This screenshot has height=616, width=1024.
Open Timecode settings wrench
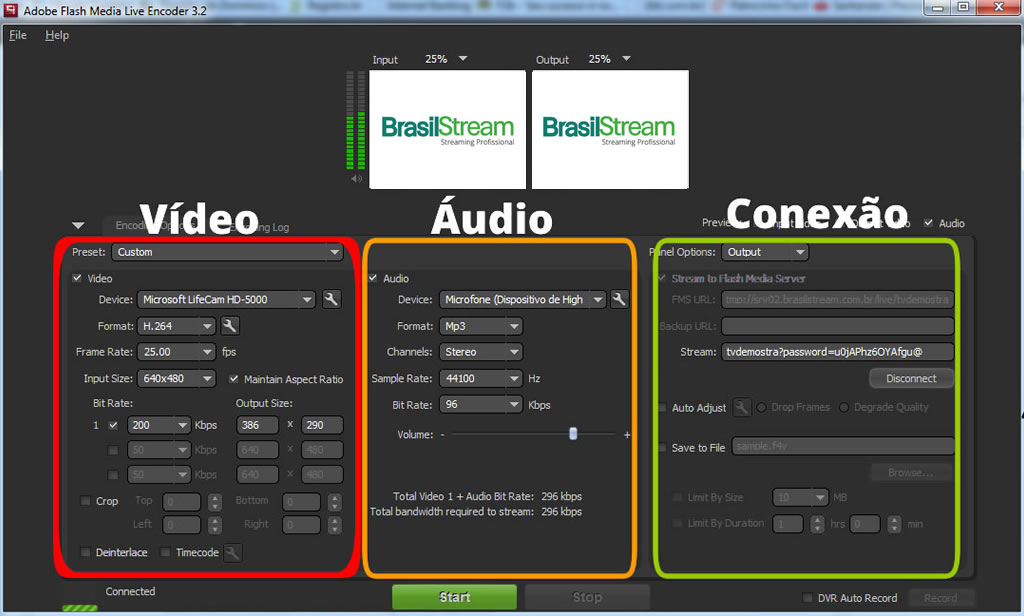click(232, 553)
